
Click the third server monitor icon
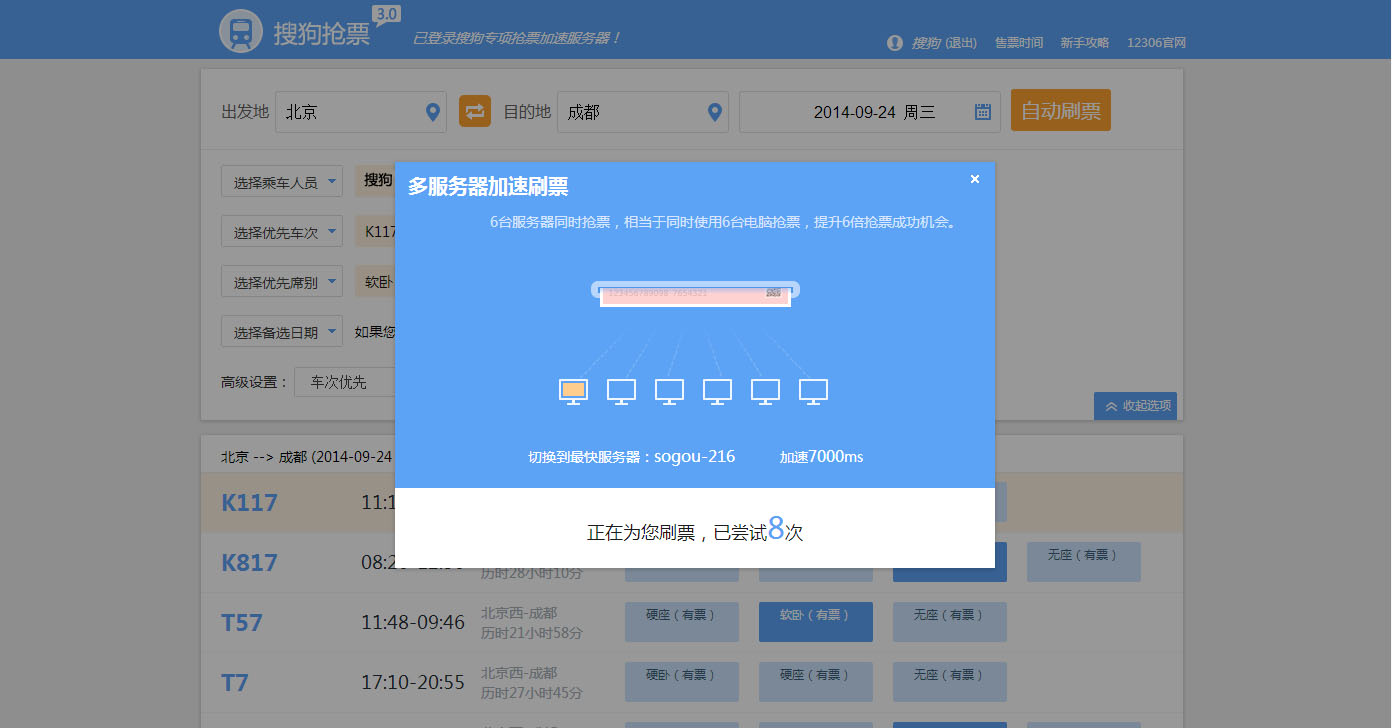669,391
